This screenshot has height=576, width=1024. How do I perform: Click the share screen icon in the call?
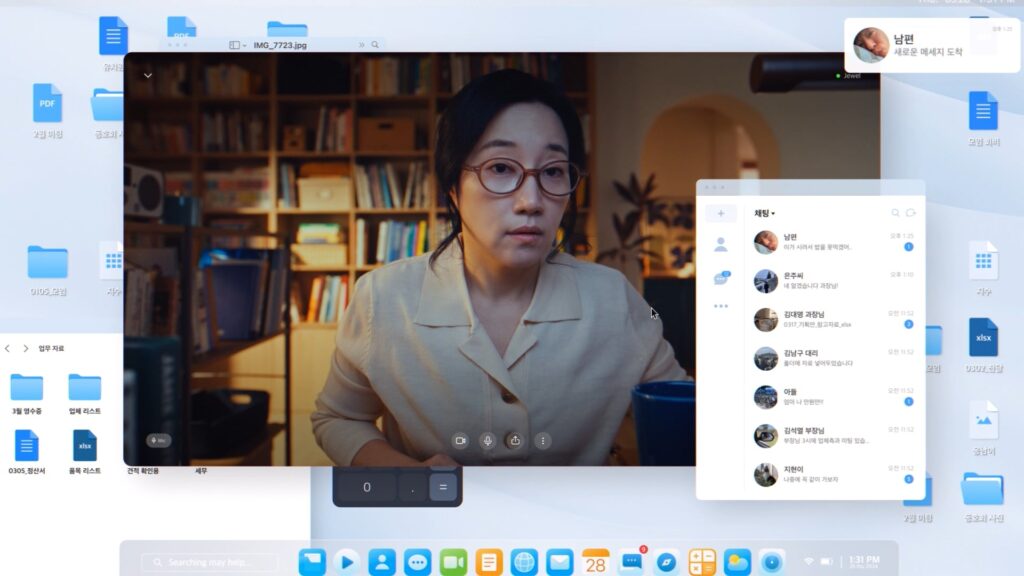coord(515,440)
